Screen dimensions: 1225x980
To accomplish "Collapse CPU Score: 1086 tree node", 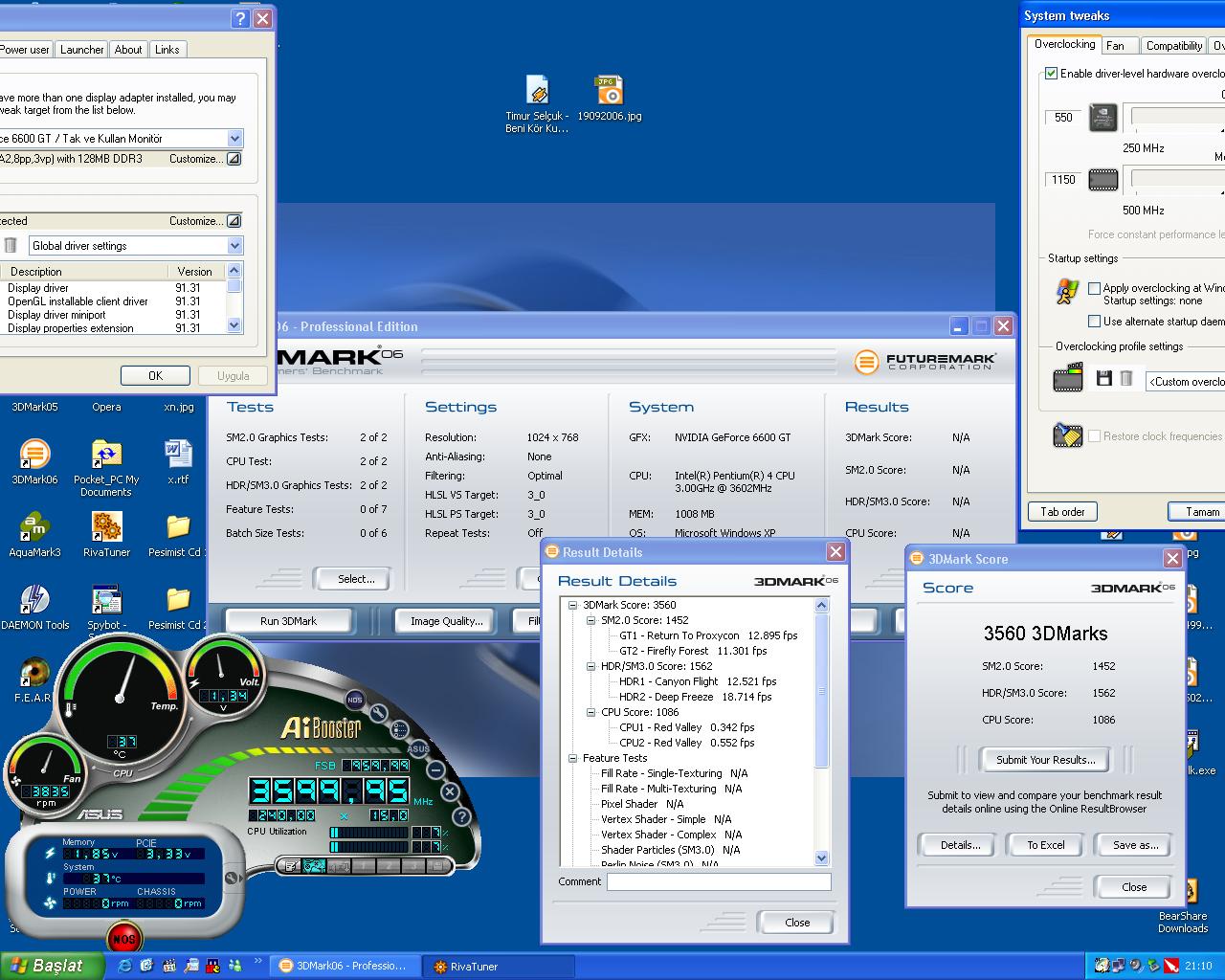I will click(x=591, y=712).
